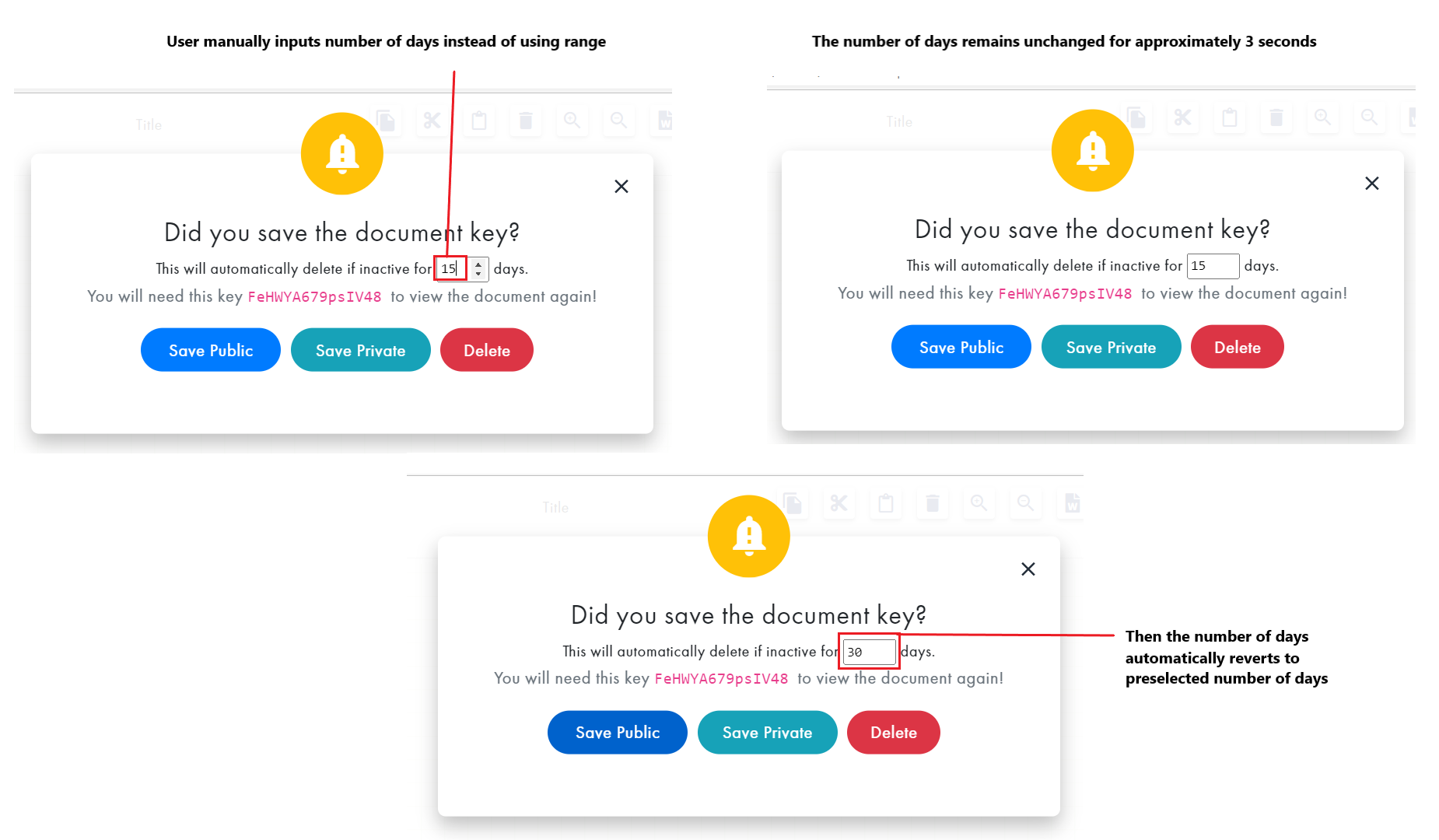
Task: Click the stepper down arrow beside days field
Action: [x=477, y=274]
